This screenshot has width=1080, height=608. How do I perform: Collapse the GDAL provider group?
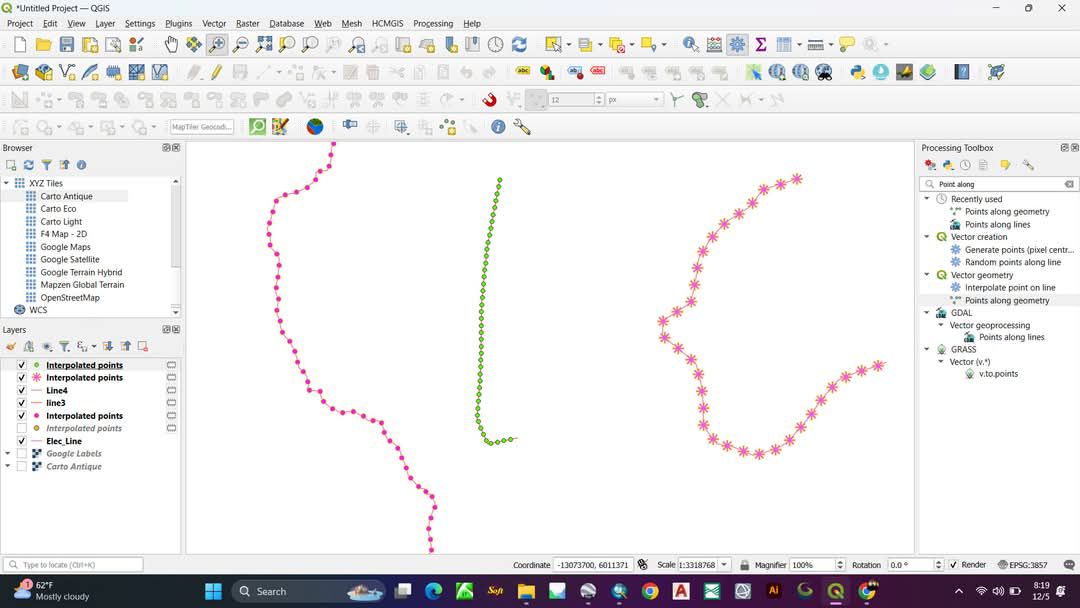tap(927, 313)
